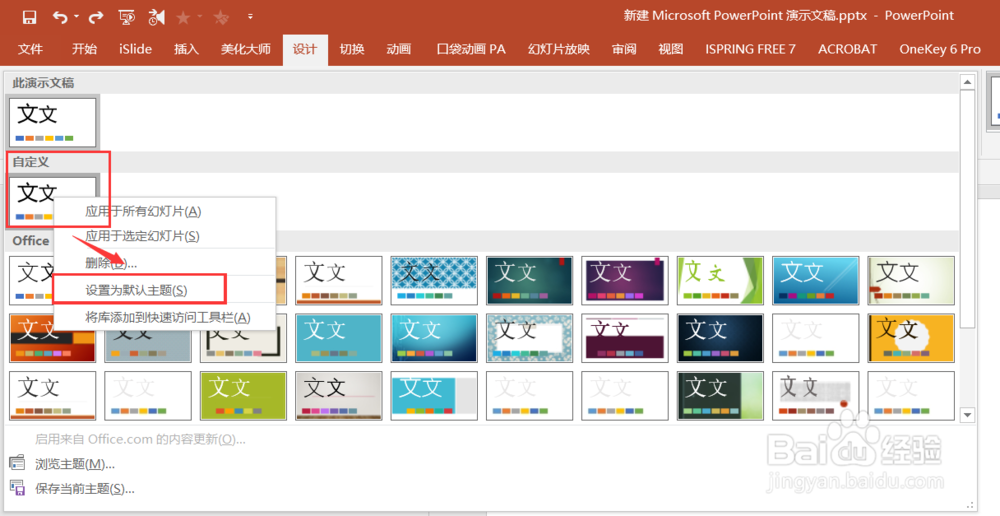Select theme thumbnail under 此演示文稿

(53, 122)
